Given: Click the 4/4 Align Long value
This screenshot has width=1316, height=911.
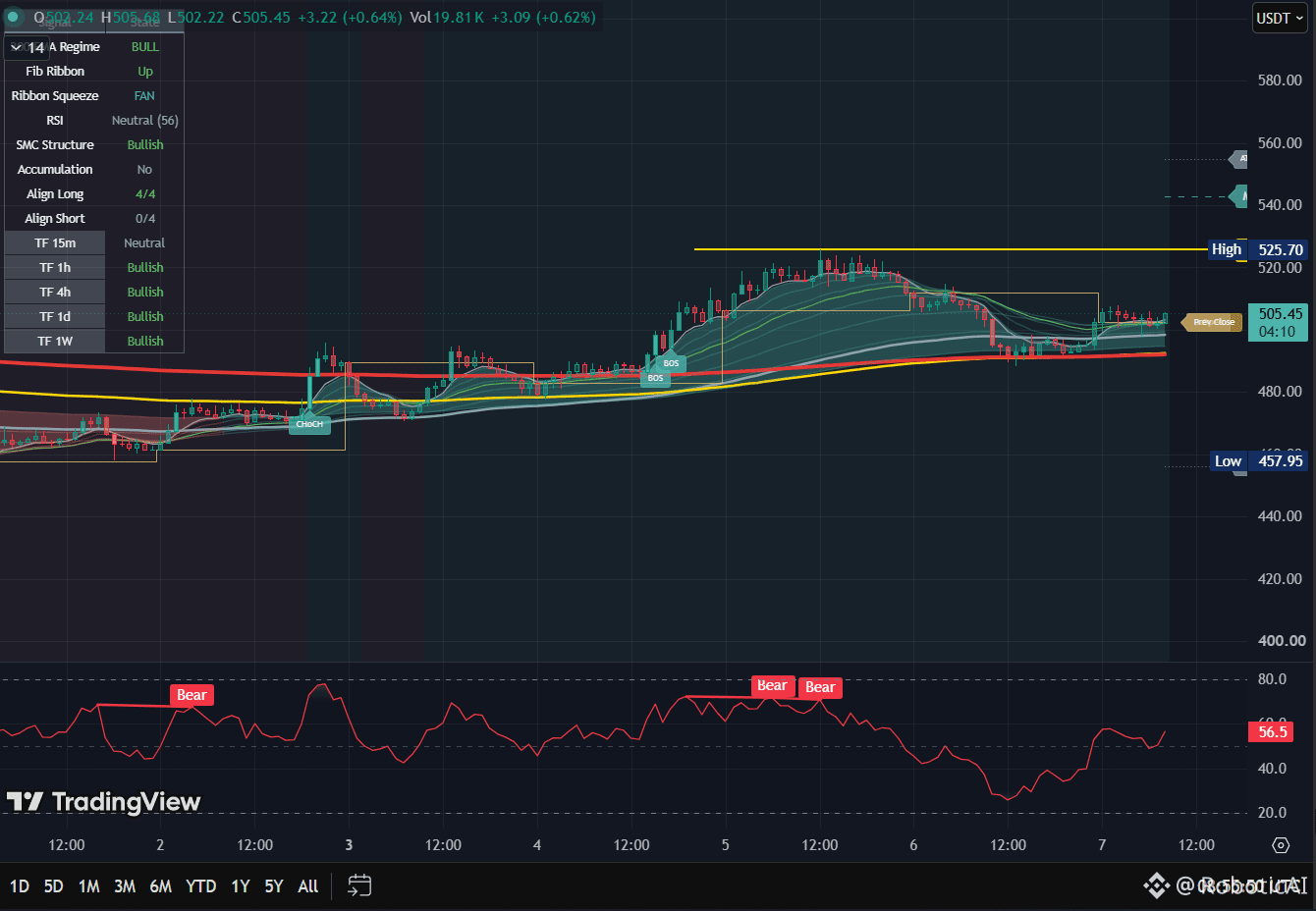Looking at the screenshot, I should coord(145,194).
